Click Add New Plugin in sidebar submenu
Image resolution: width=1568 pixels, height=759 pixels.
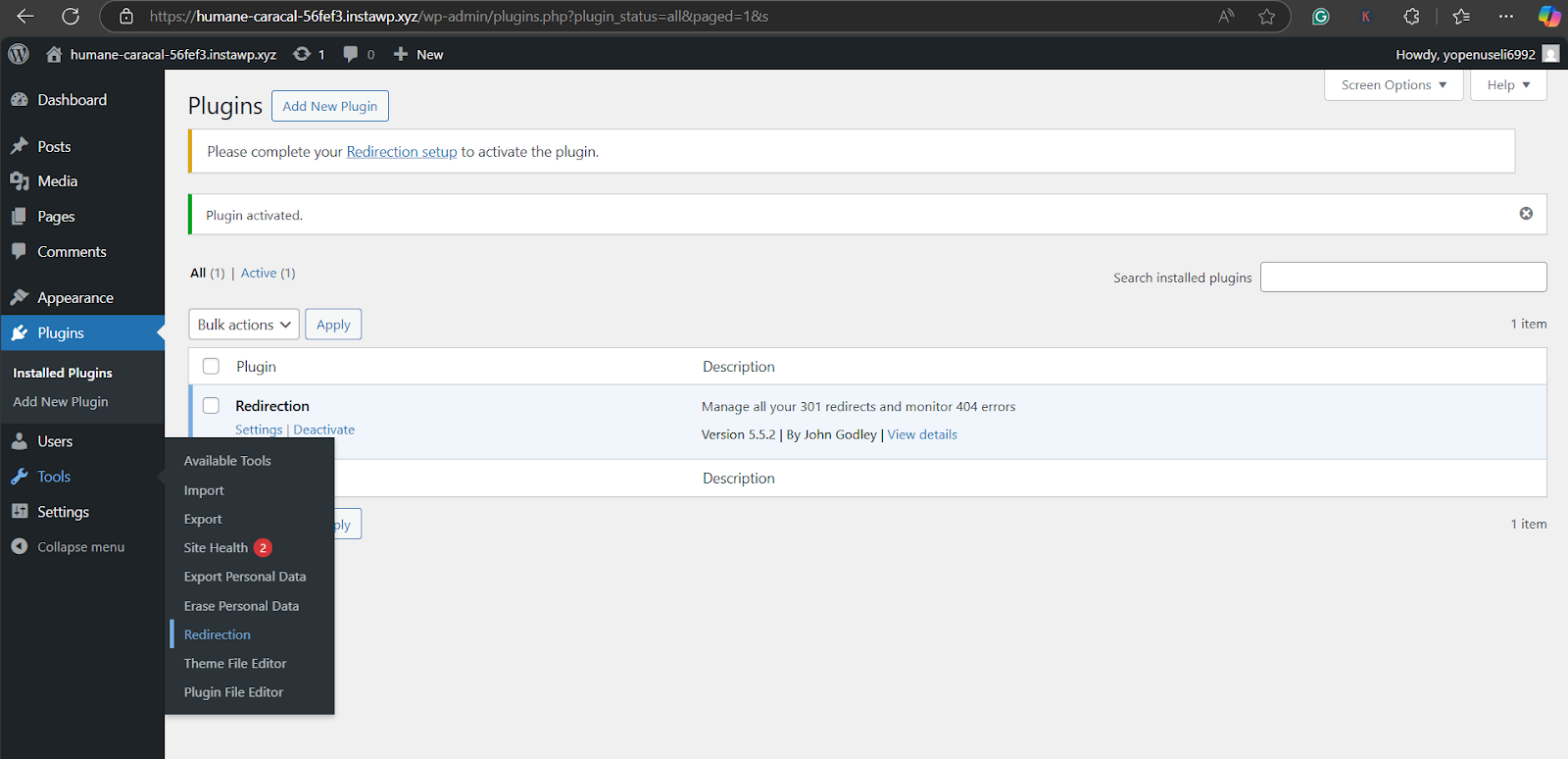click(61, 402)
